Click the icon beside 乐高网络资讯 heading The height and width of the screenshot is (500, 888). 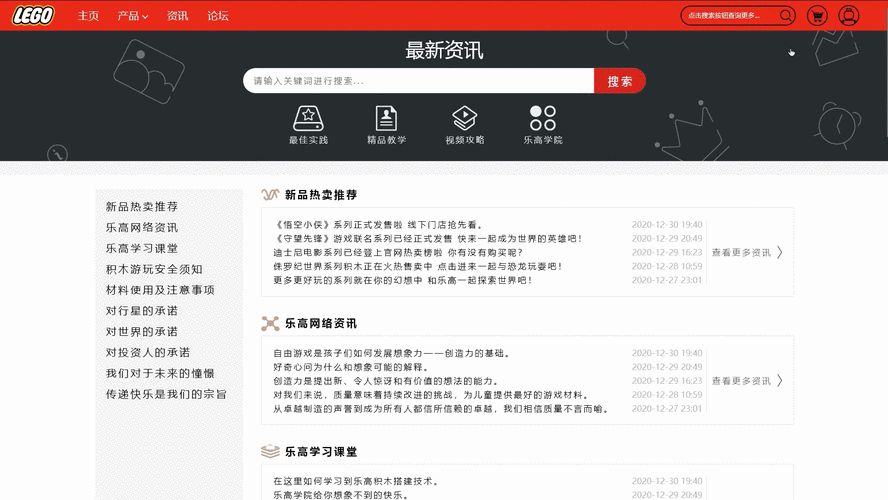tap(270, 323)
